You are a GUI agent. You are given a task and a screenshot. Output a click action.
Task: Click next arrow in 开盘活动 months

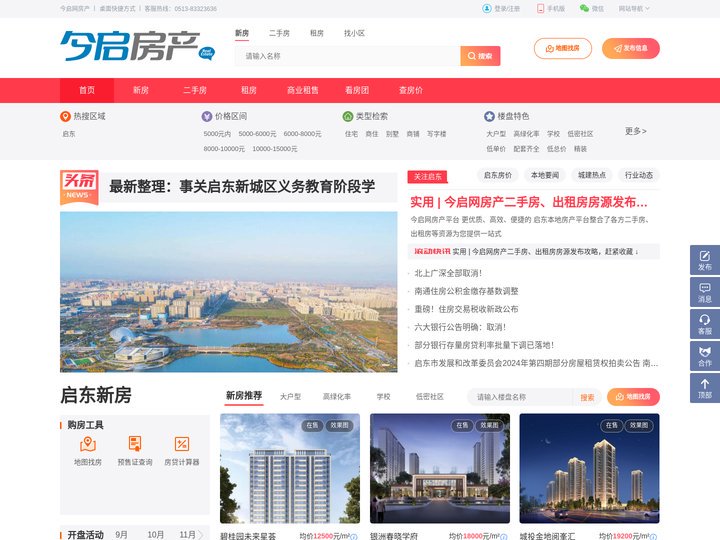[x=200, y=535]
